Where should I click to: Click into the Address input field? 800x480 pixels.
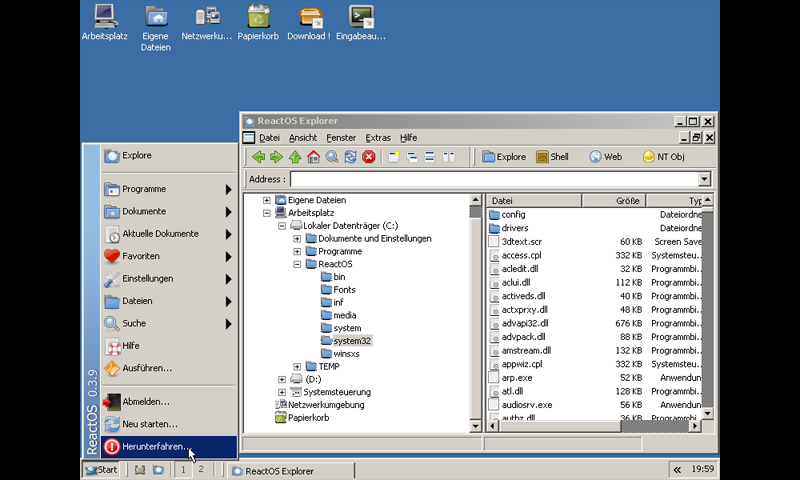(x=494, y=179)
